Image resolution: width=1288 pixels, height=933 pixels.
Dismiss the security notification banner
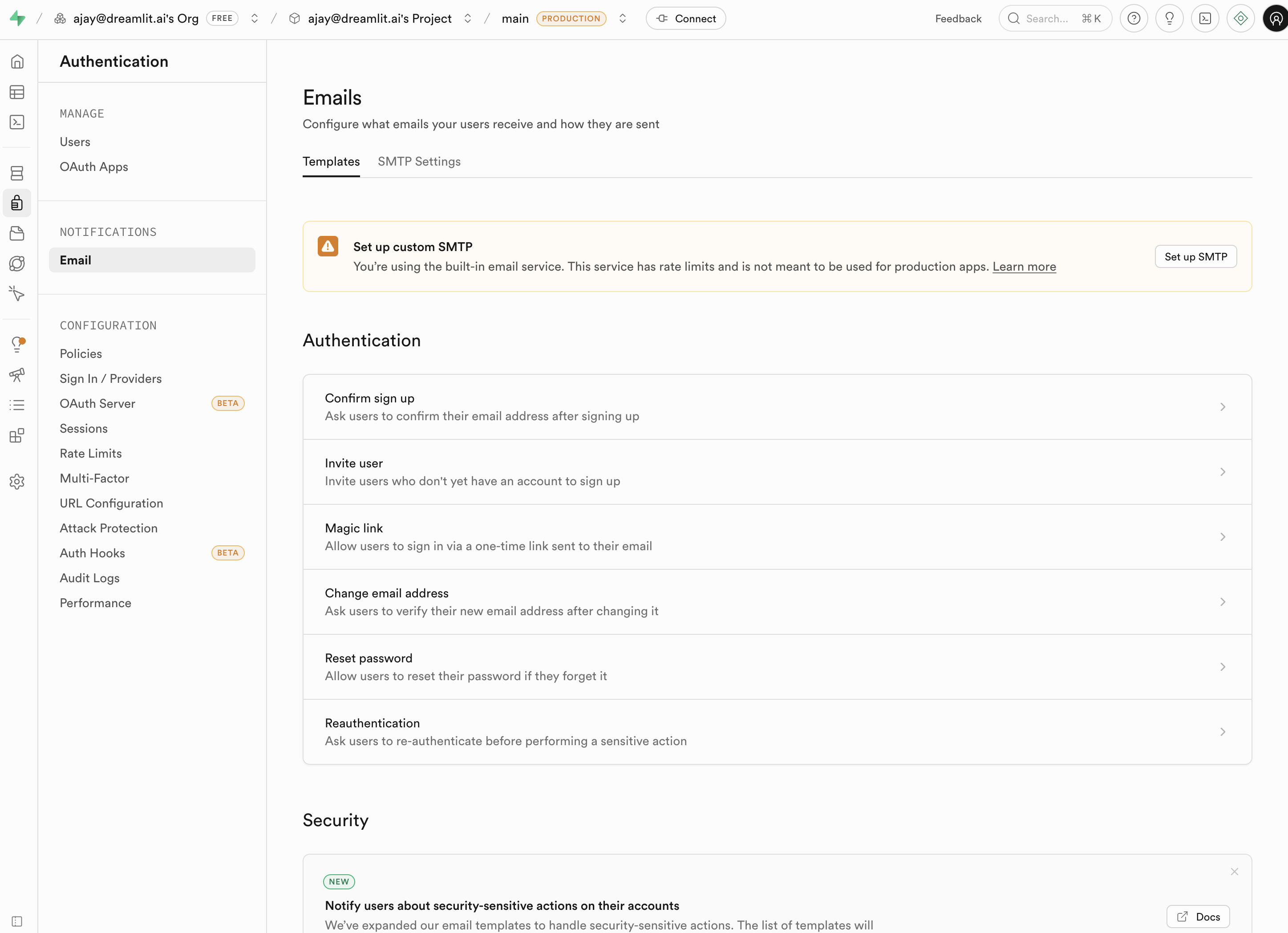click(x=1234, y=871)
